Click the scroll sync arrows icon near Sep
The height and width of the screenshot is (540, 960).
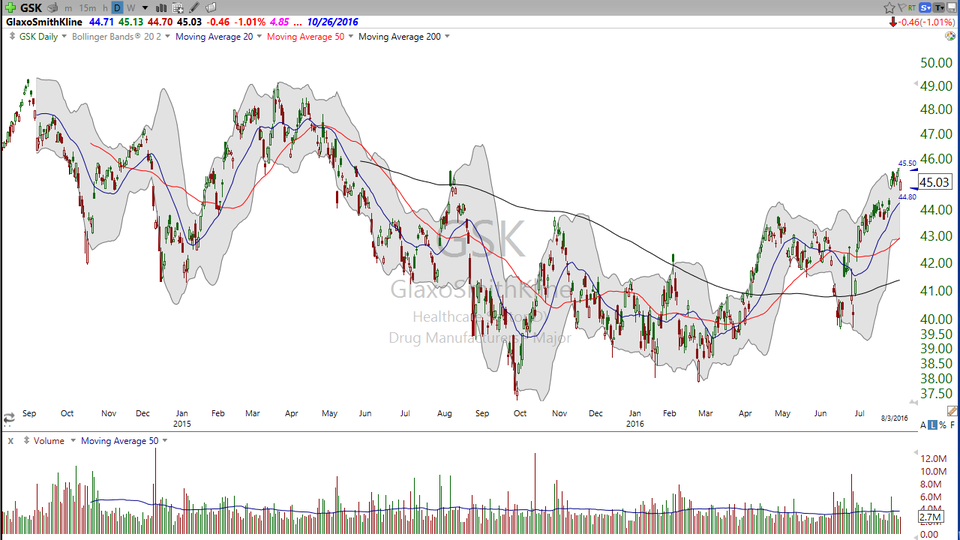point(9,419)
